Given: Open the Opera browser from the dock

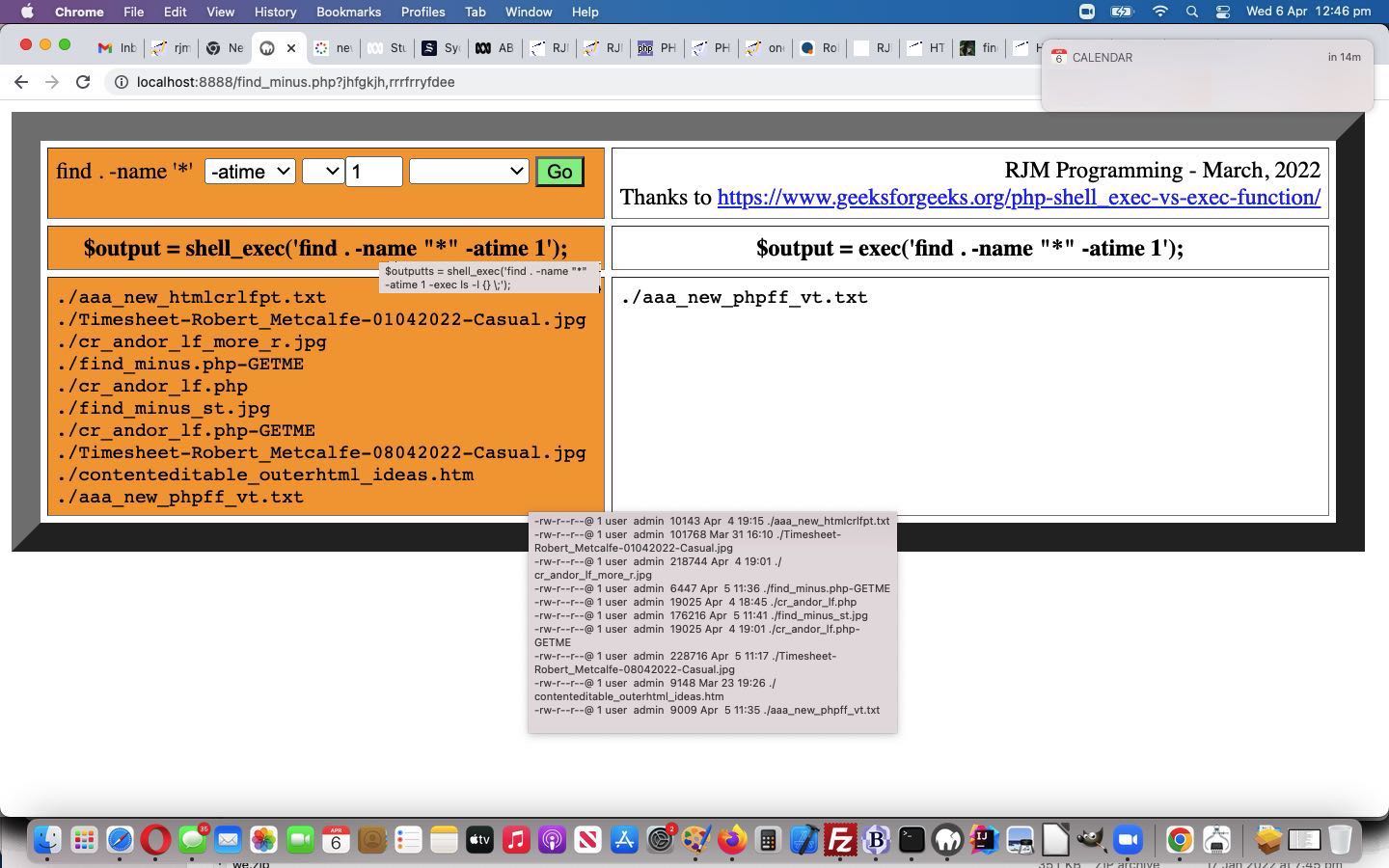Looking at the screenshot, I should coord(155,840).
